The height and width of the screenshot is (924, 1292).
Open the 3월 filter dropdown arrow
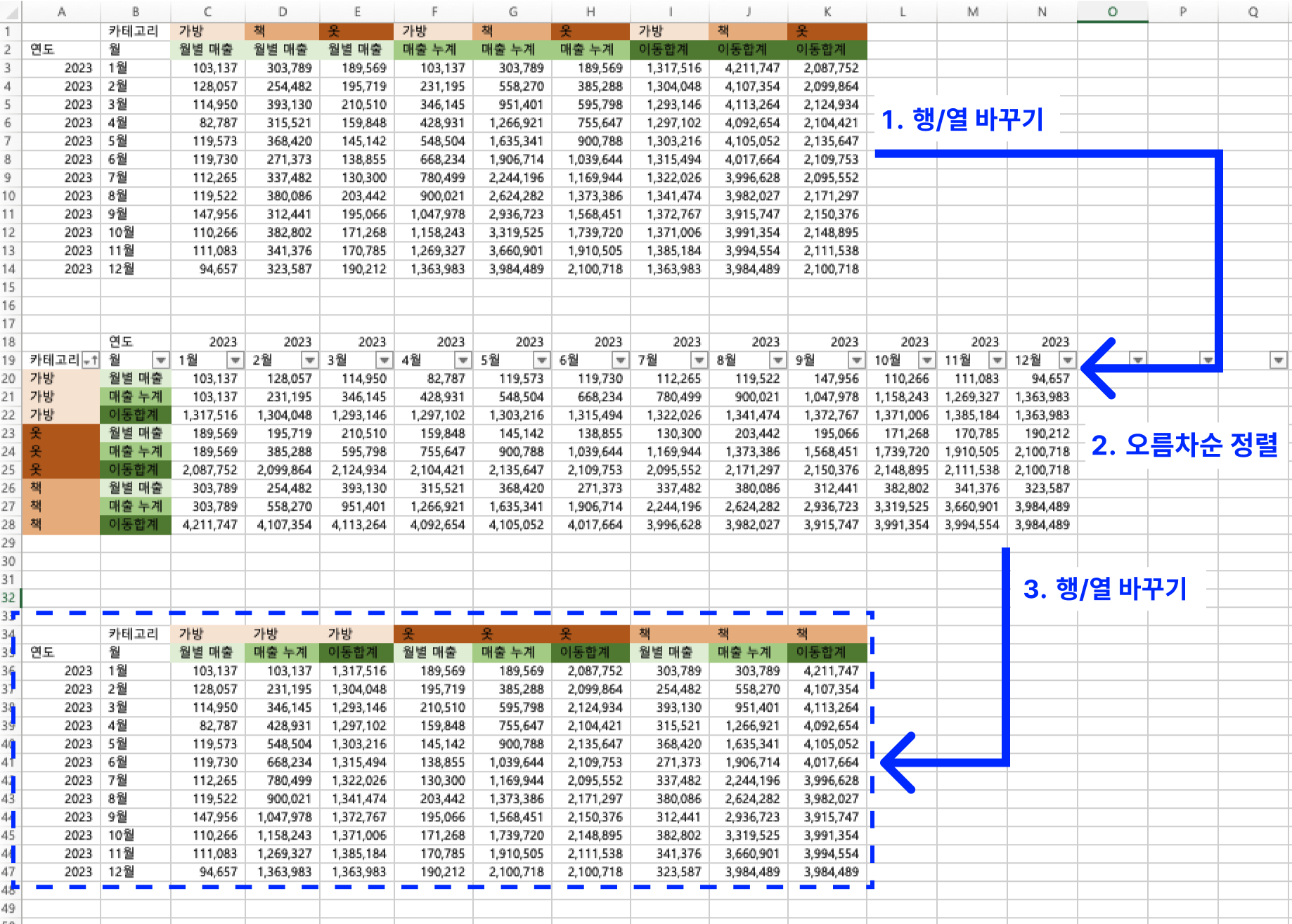[385, 360]
